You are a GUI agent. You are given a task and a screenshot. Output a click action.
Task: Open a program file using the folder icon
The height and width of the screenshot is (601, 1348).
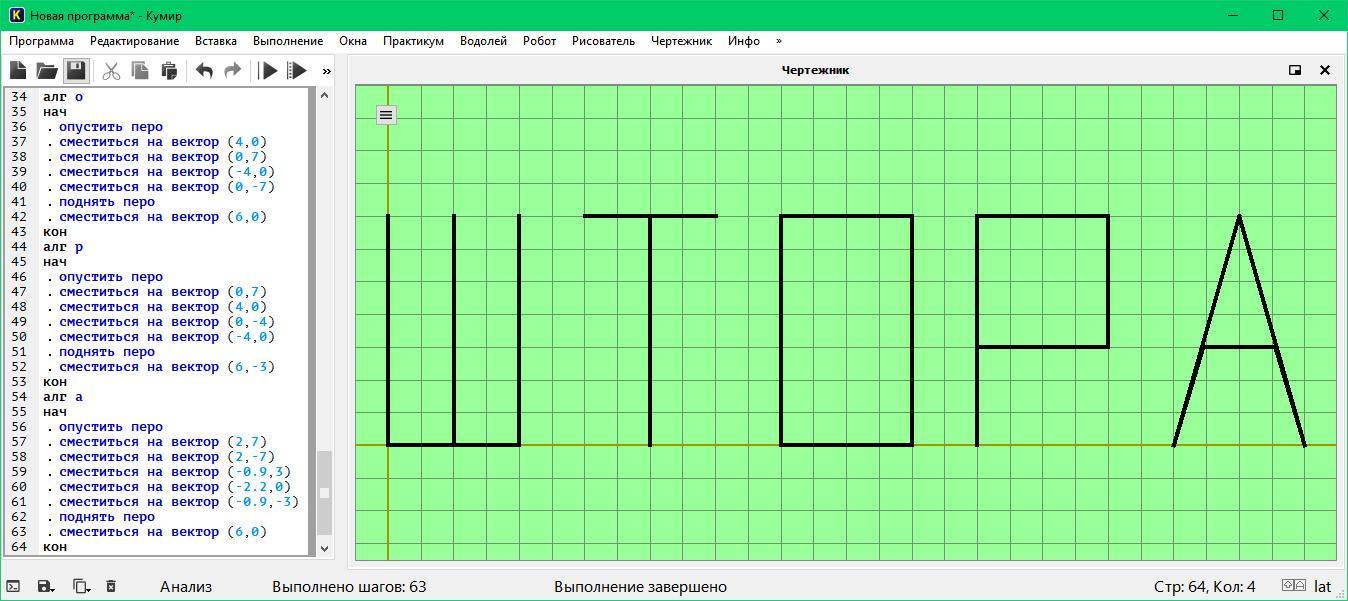tap(47, 70)
